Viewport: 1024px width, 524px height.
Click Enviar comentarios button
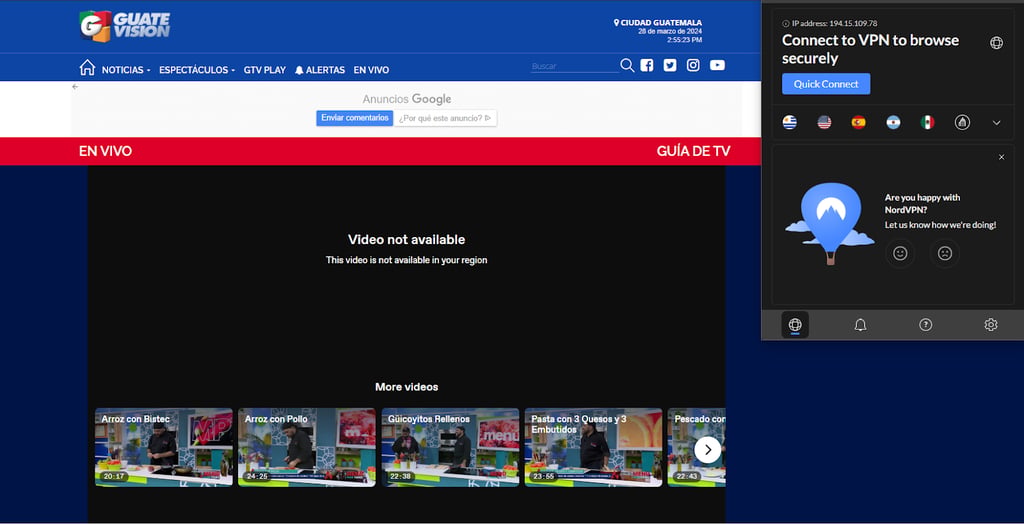tap(355, 118)
